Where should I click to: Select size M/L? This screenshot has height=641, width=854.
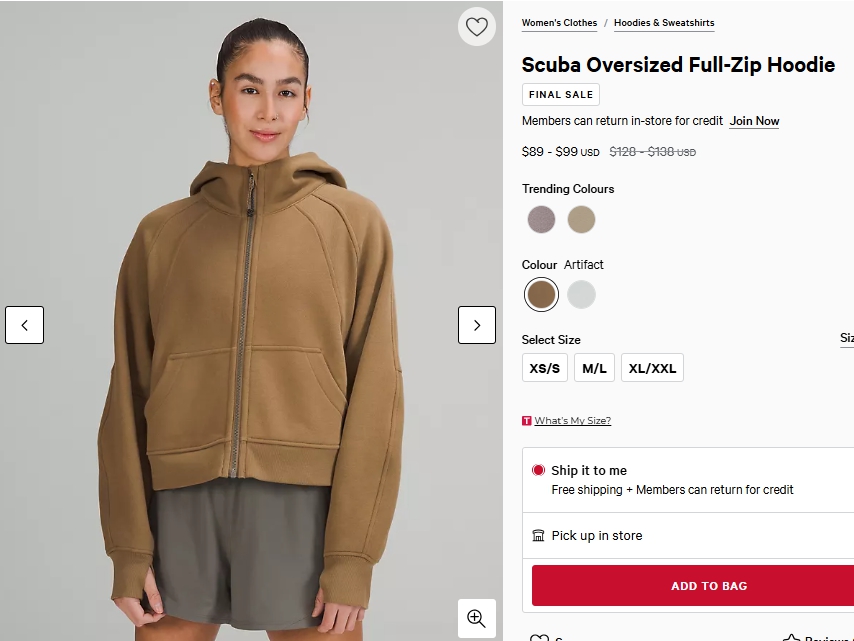594,368
